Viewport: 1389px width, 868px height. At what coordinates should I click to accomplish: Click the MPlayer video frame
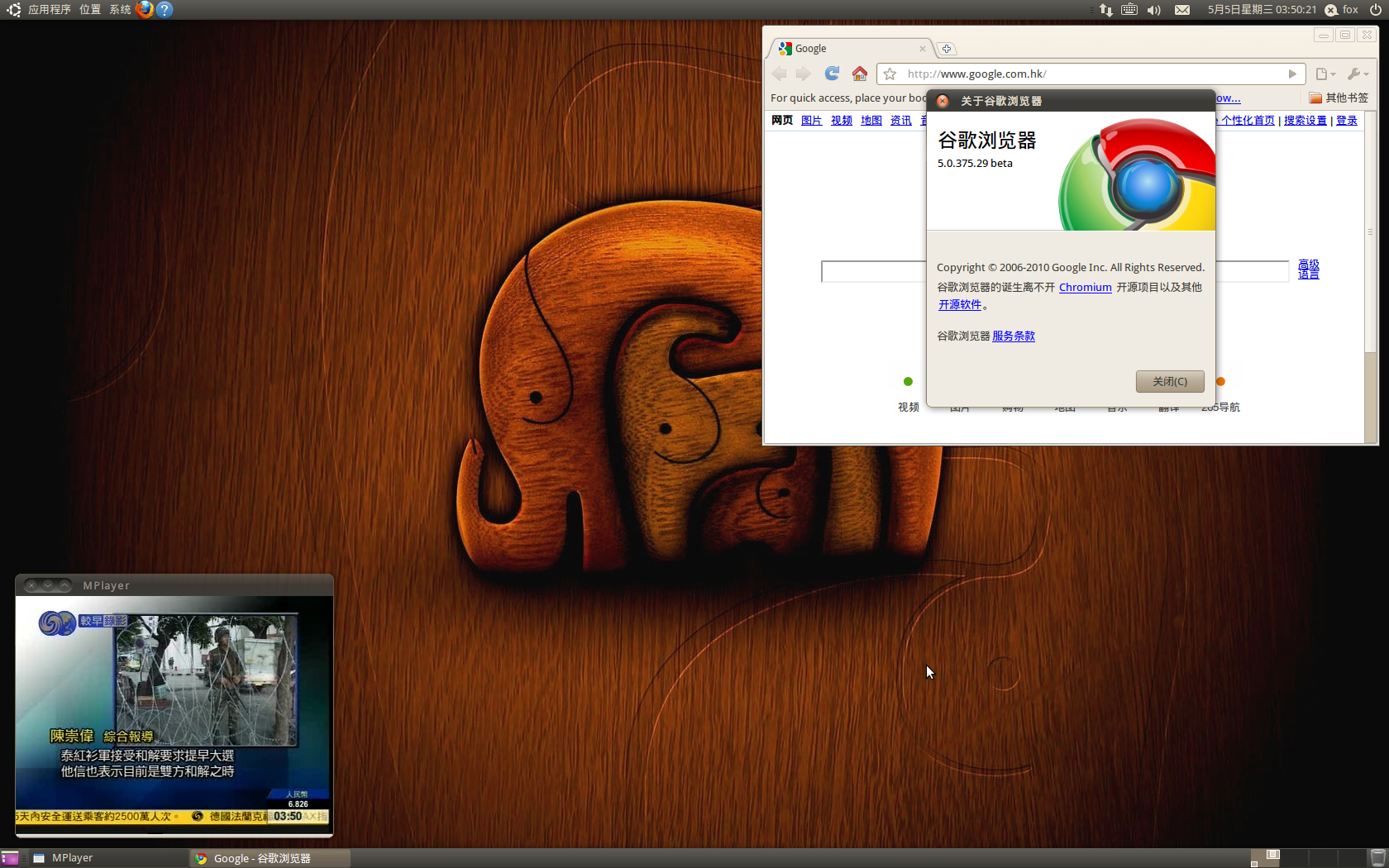point(174,715)
